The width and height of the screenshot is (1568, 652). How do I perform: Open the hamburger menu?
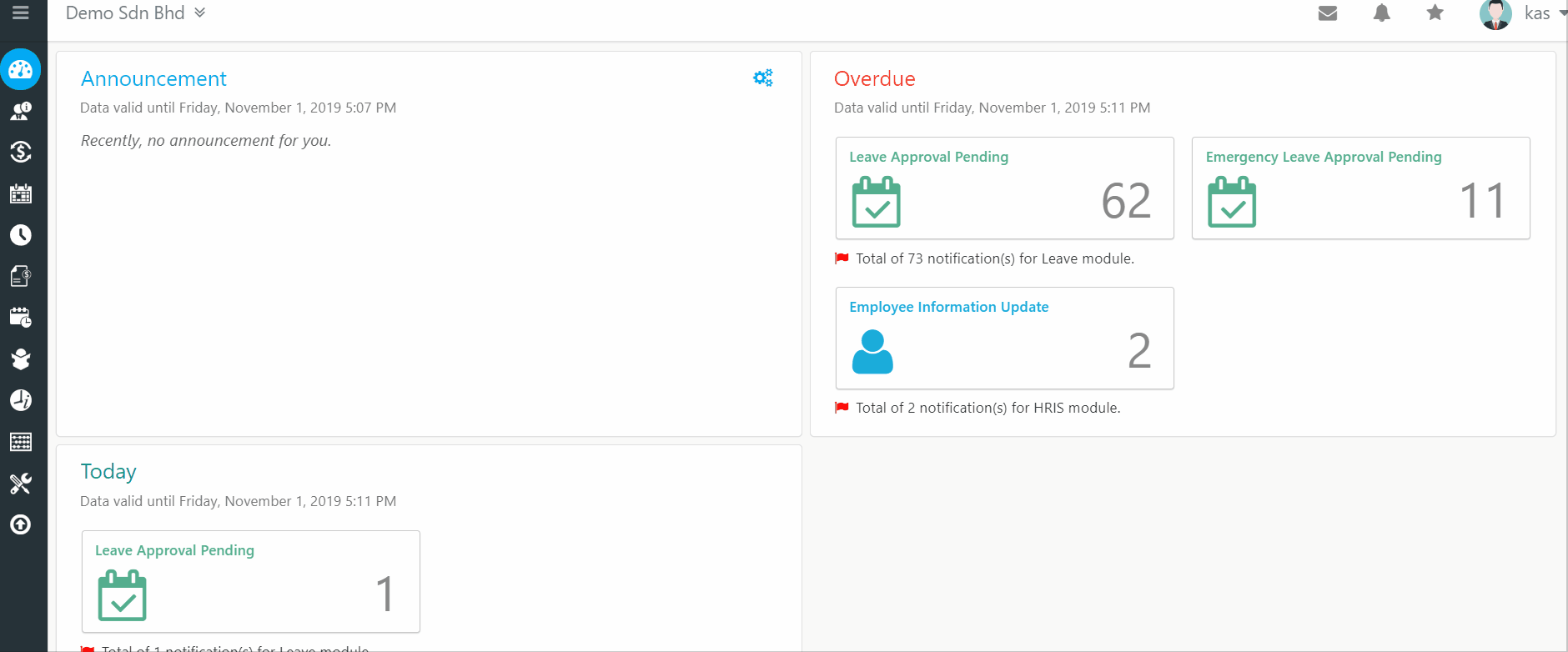[21, 13]
